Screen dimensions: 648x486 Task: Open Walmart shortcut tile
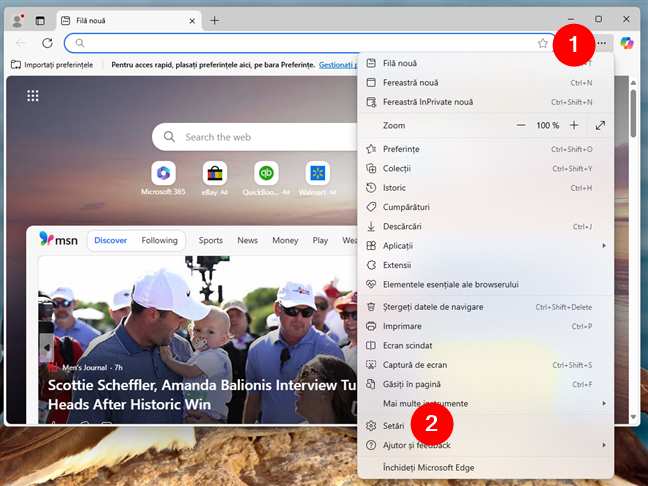317,179
